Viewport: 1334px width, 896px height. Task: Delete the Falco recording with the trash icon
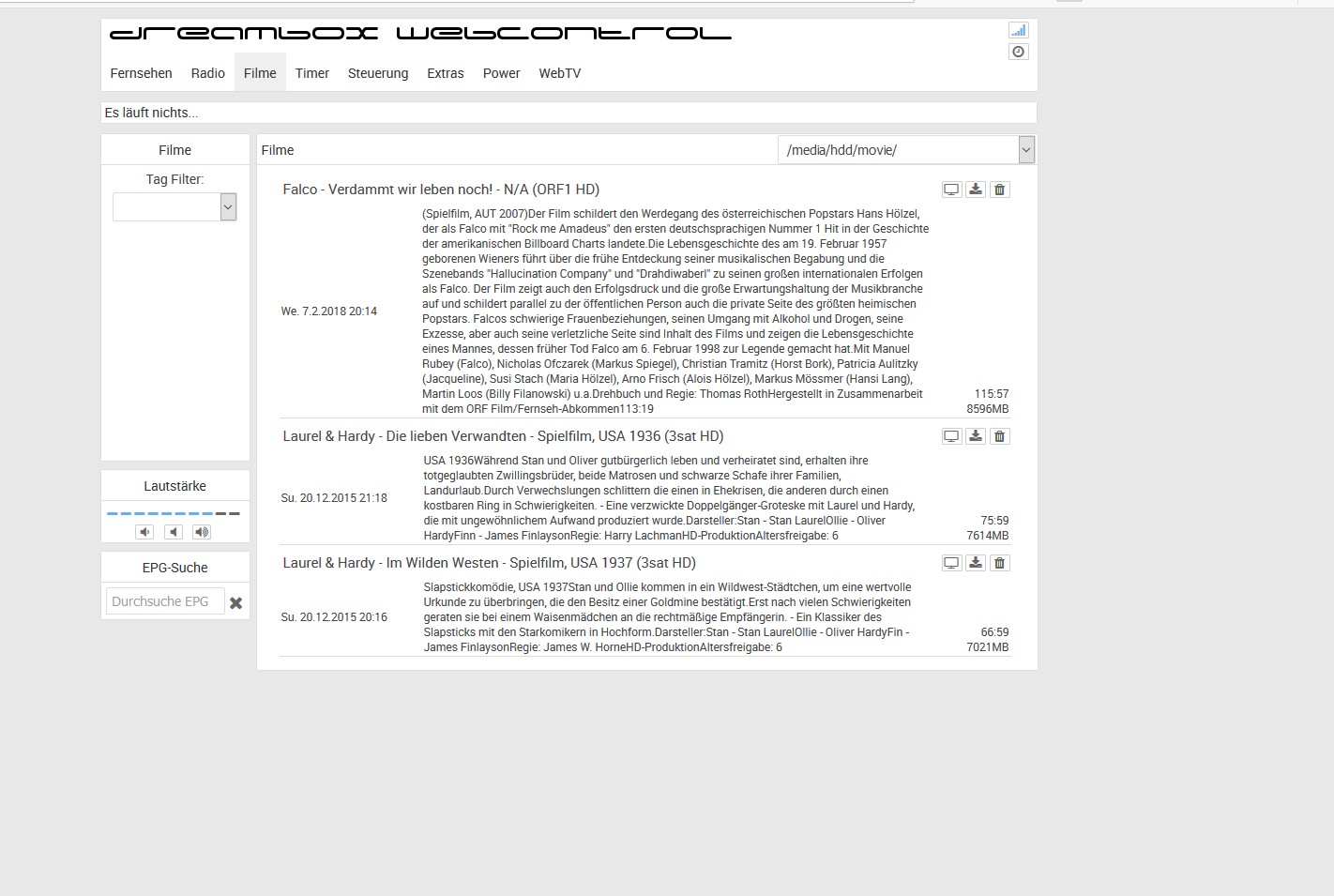click(1000, 190)
